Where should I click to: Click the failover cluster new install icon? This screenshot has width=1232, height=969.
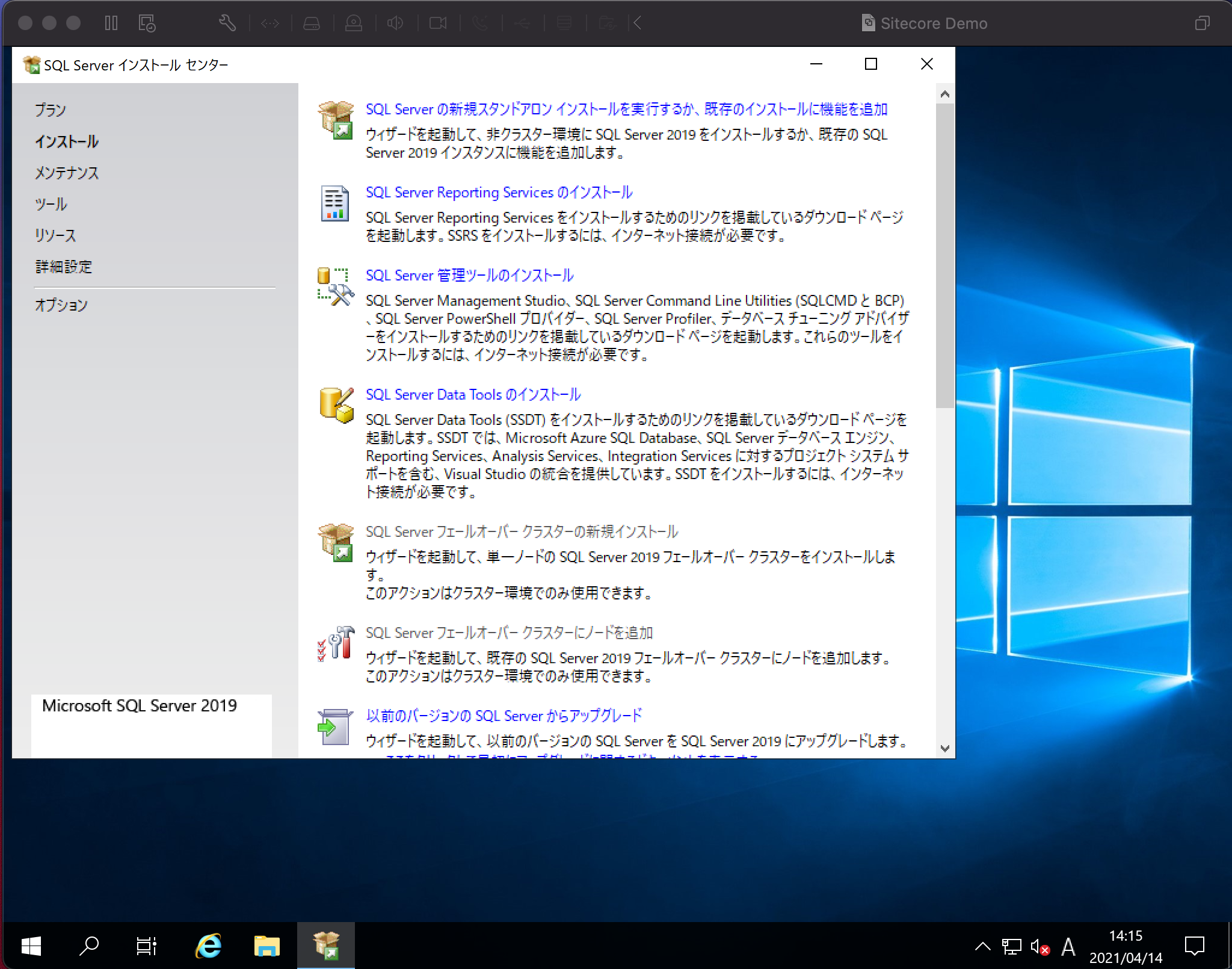pos(336,542)
